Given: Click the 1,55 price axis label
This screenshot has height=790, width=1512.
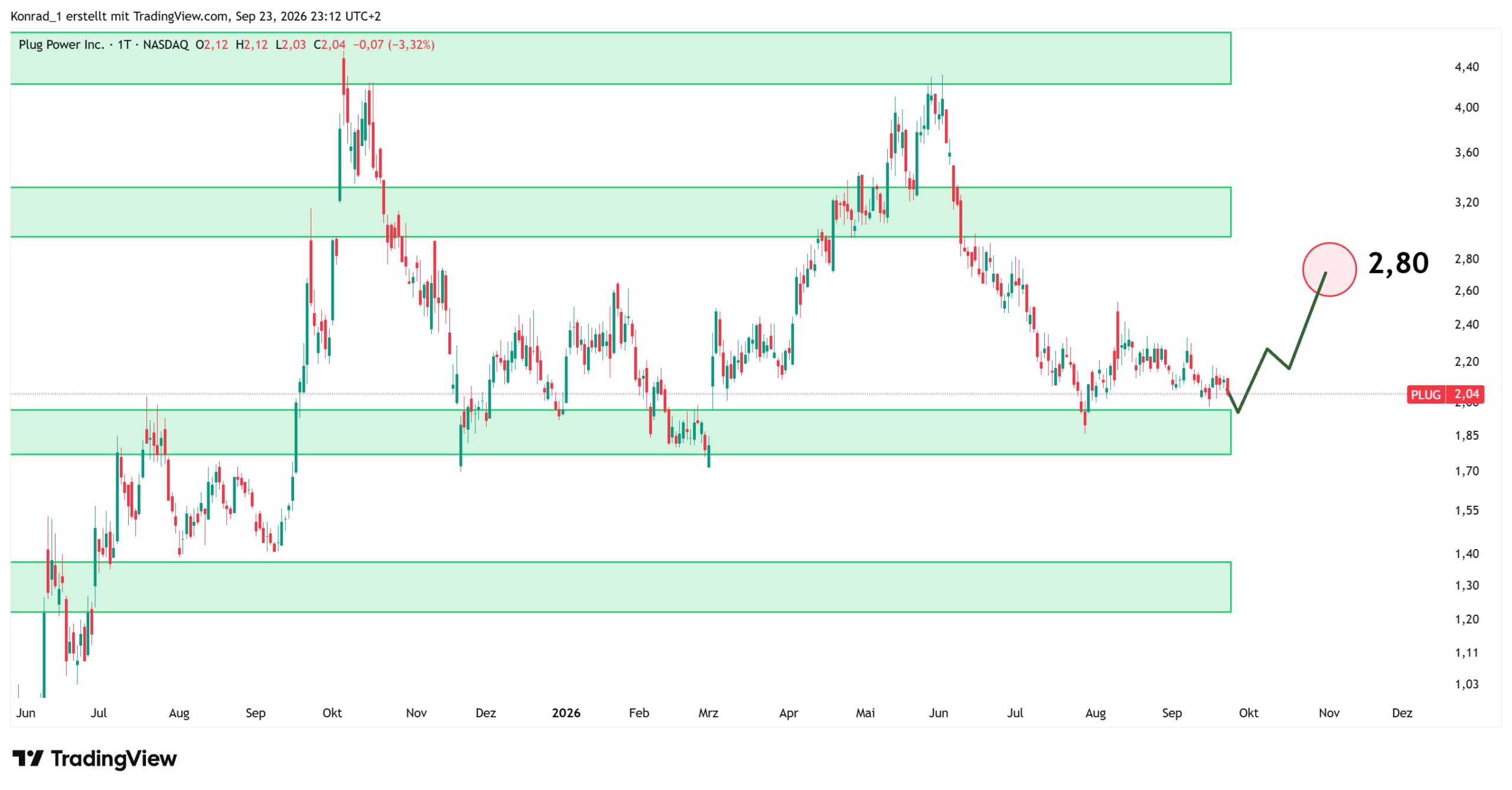Looking at the screenshot, I should pos(1466,511).
